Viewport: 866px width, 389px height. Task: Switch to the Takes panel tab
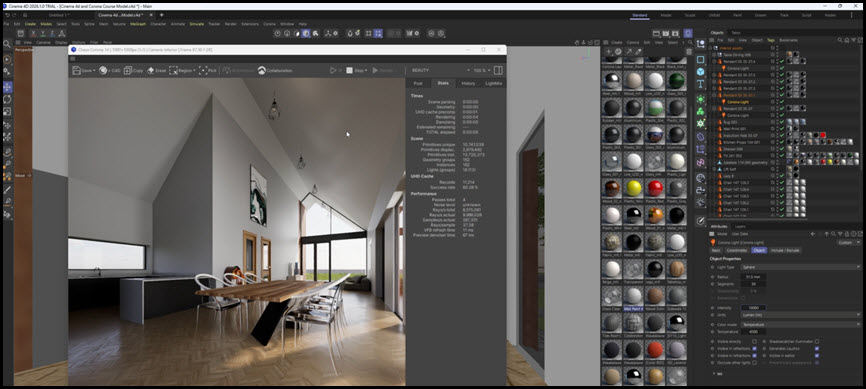pyautogui.click(x=736, y=33)
